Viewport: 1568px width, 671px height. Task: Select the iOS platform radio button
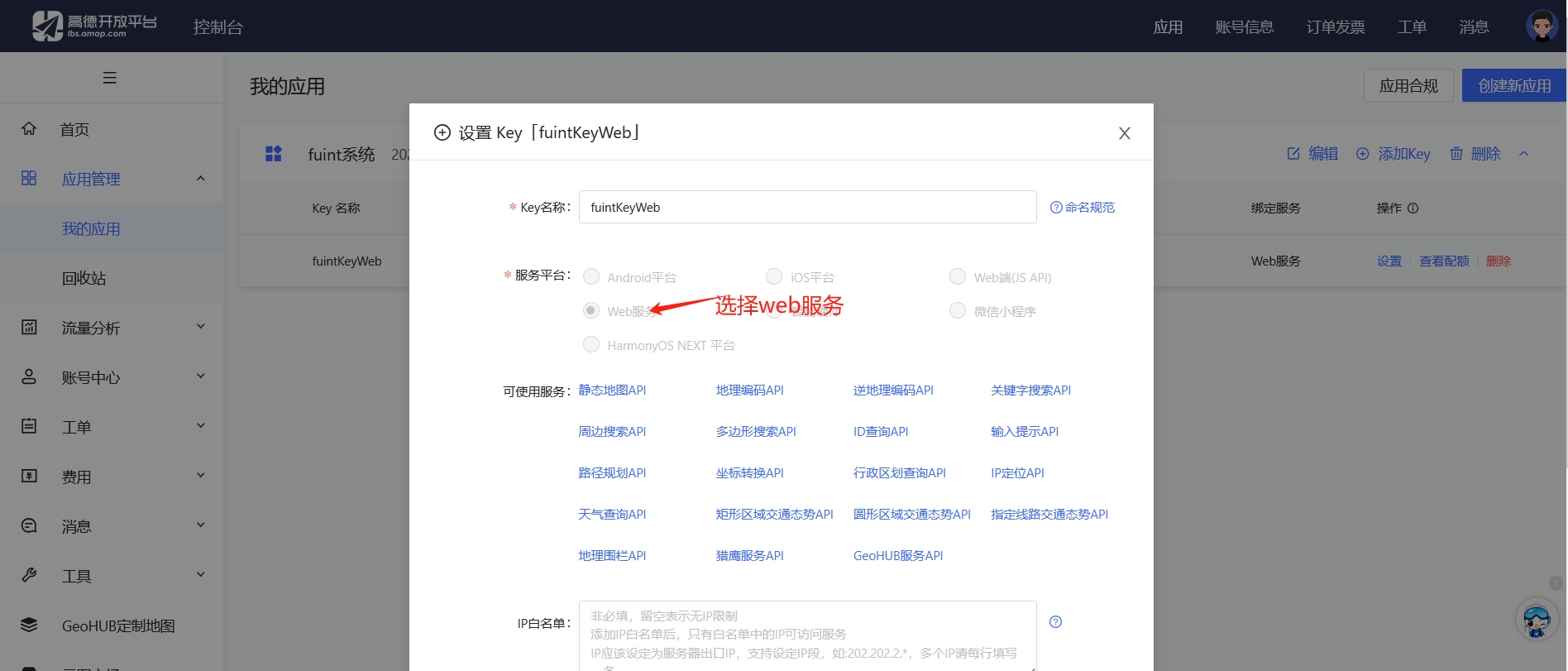[774, 276]
